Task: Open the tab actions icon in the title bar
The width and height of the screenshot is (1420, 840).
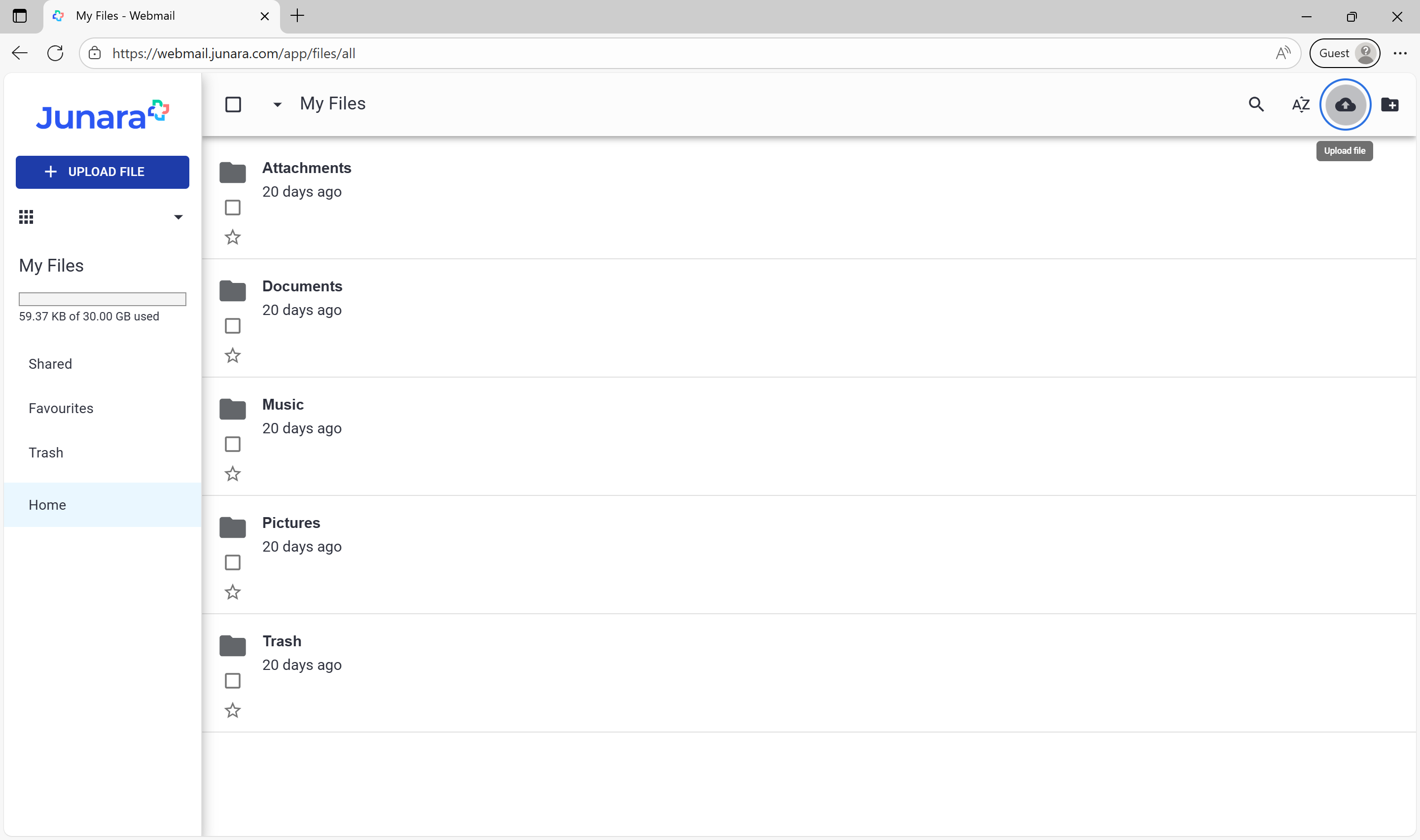Action: click(20, 16)
